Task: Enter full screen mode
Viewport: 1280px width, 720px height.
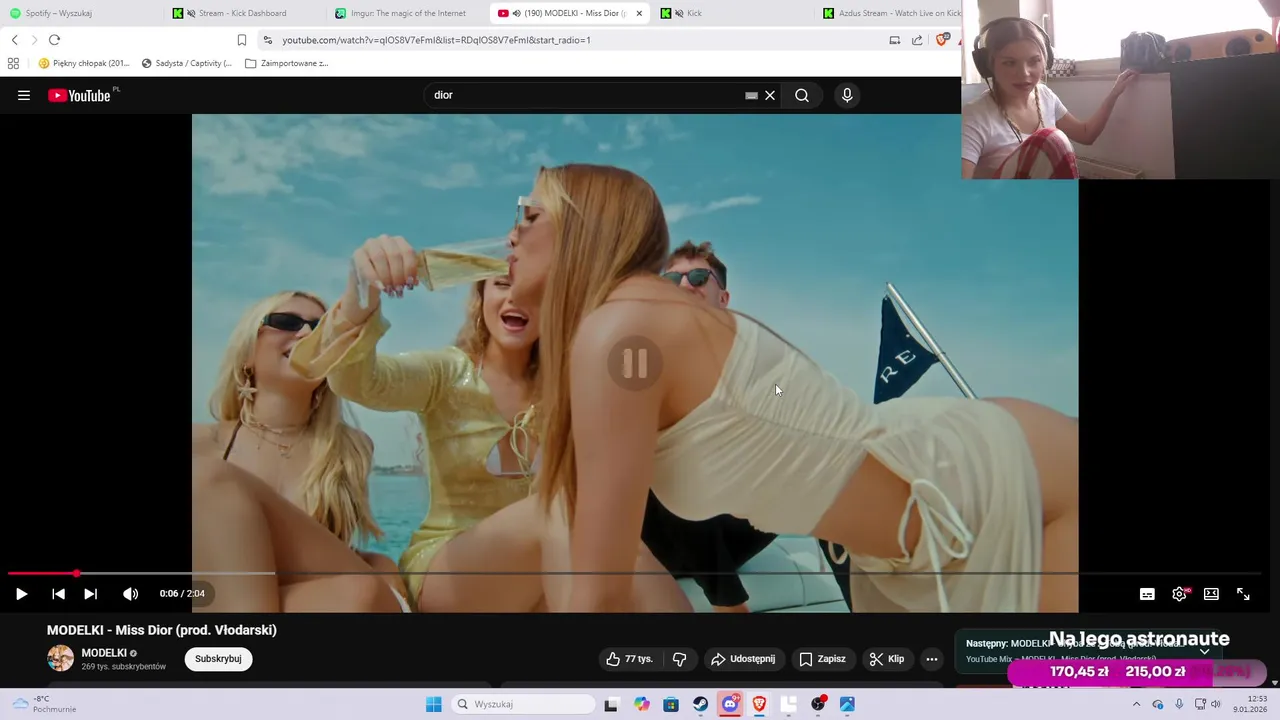Action: pyautogui.click(x=1243, y=594)
